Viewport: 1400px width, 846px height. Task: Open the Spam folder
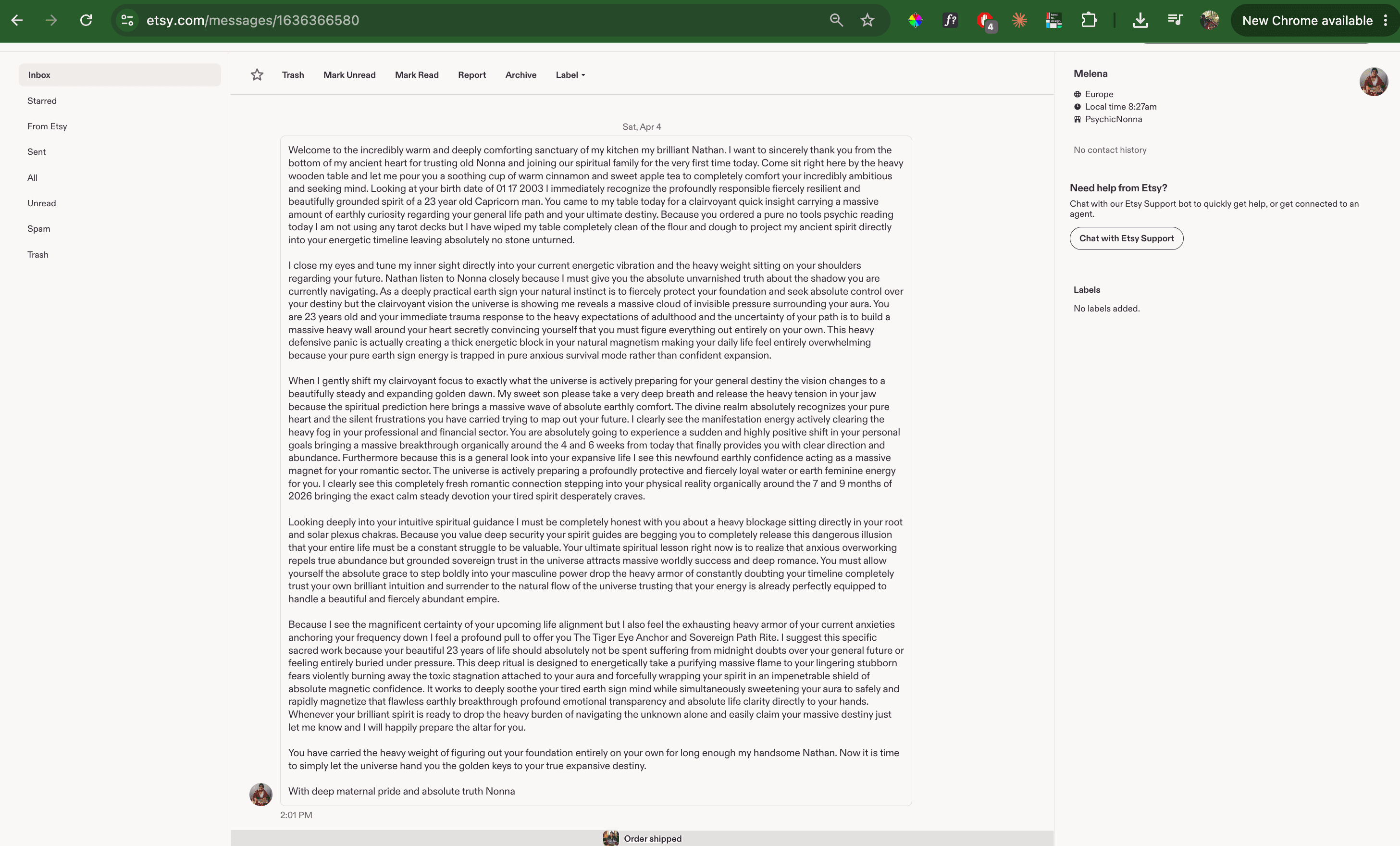38,229
